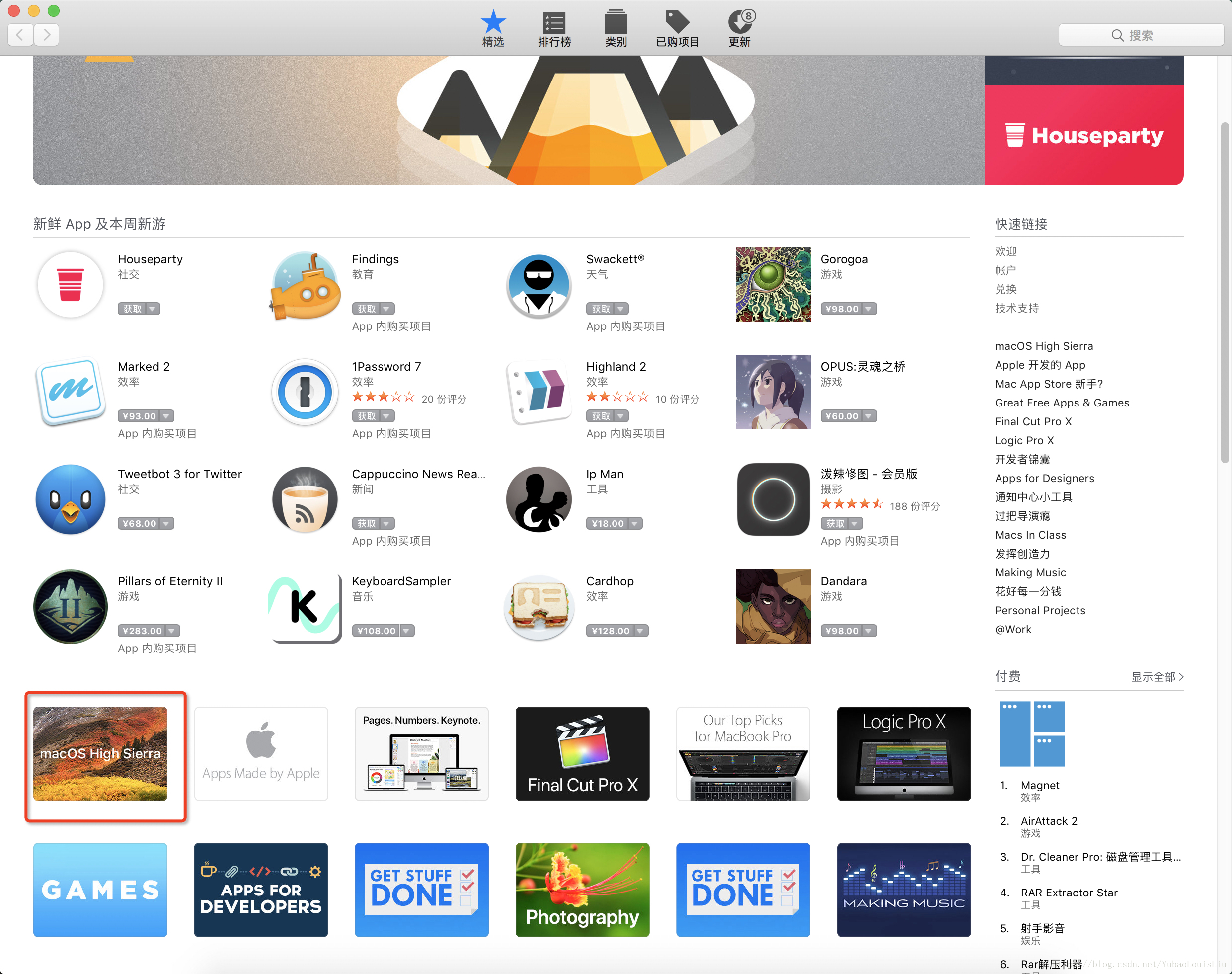Open the Dandara game icon

click(773, 606)
